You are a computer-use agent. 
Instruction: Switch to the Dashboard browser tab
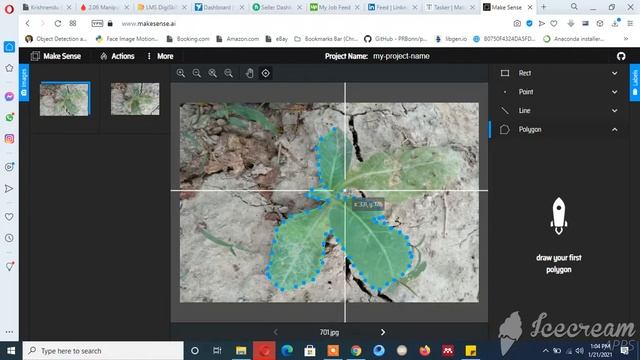click(x=219, y=7)
